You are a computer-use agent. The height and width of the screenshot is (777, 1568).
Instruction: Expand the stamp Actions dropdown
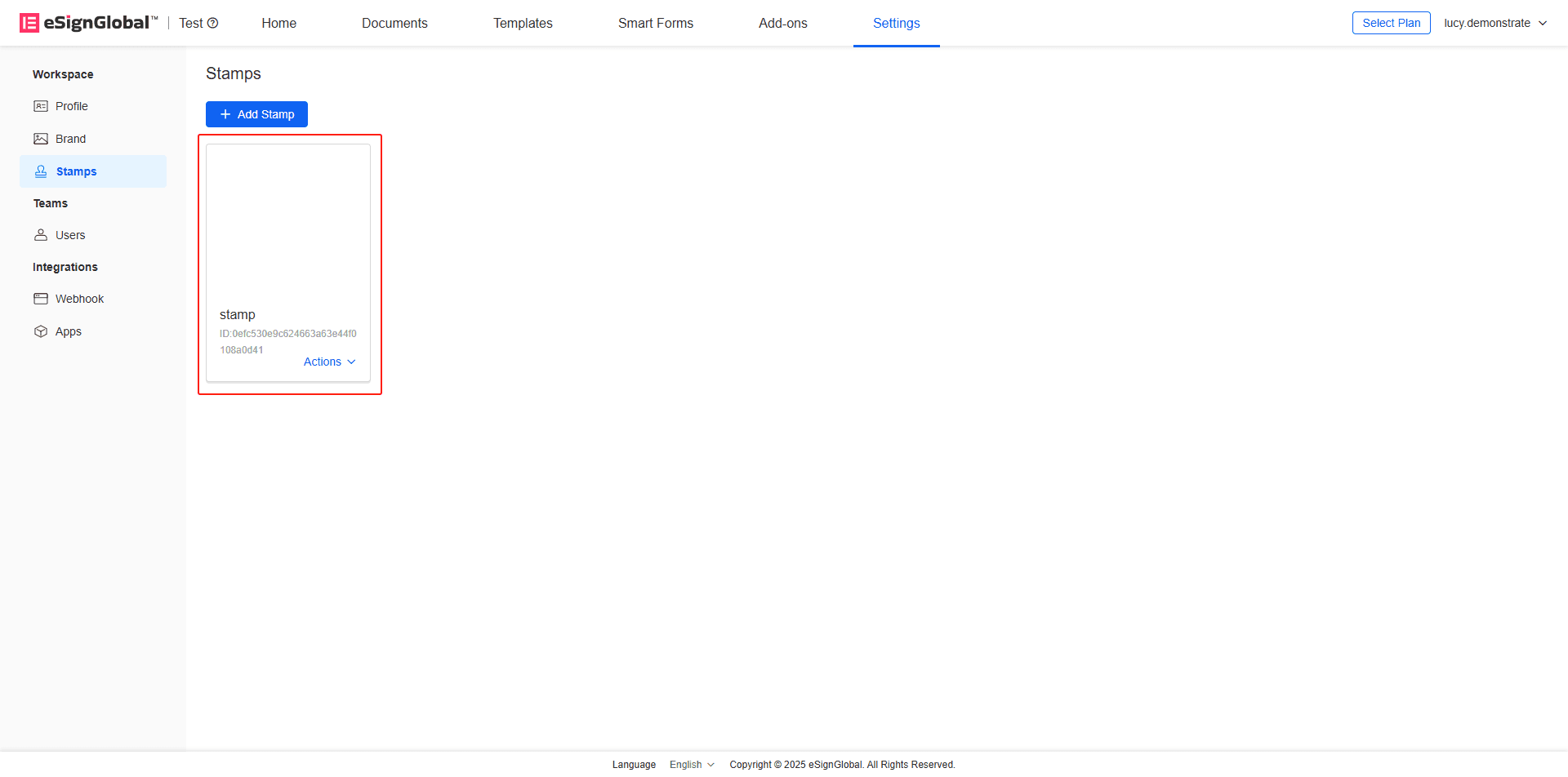(x=329, y=362)
